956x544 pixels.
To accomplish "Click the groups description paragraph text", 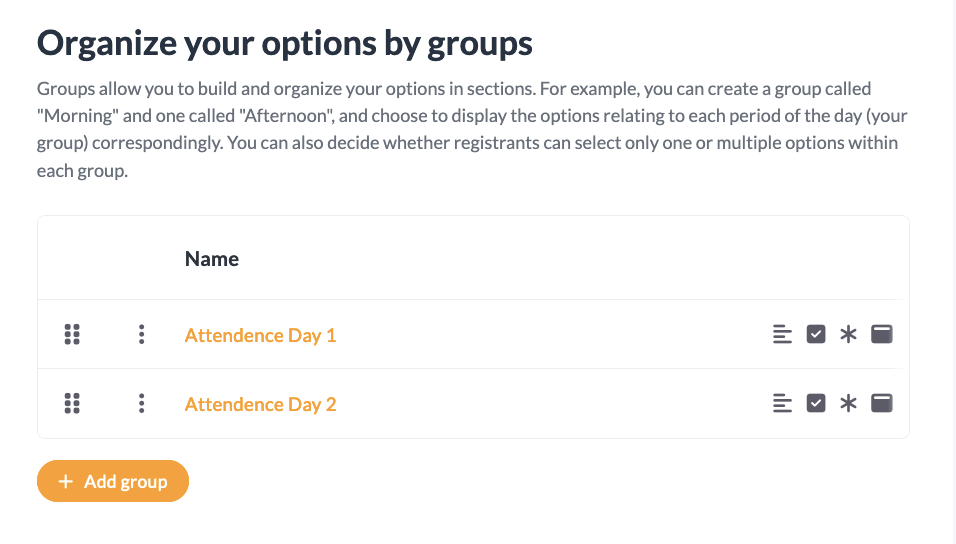I will 470,130.
